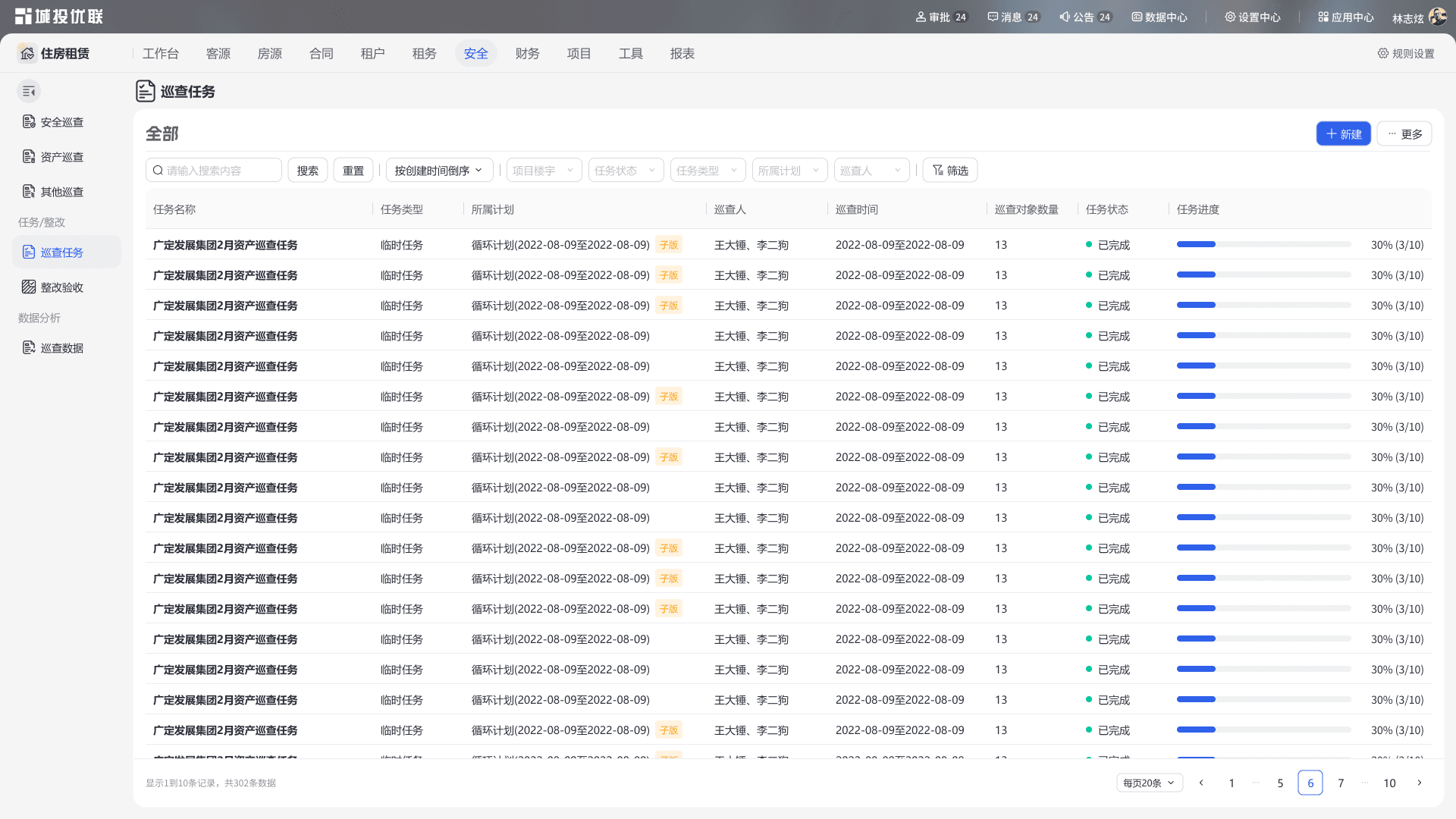
Task: Click the 任务名称 column header
Action: pyautogui.click(x=174, y=209)
